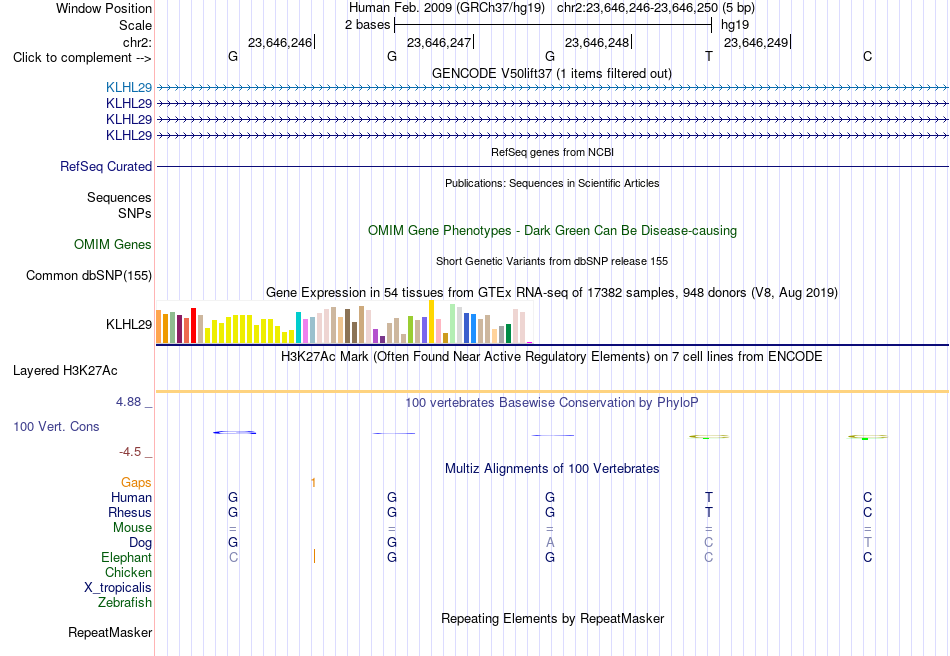Click the Sequences publications track label
The width and height of the screenshot is (950, 656).
click(119, 197)
